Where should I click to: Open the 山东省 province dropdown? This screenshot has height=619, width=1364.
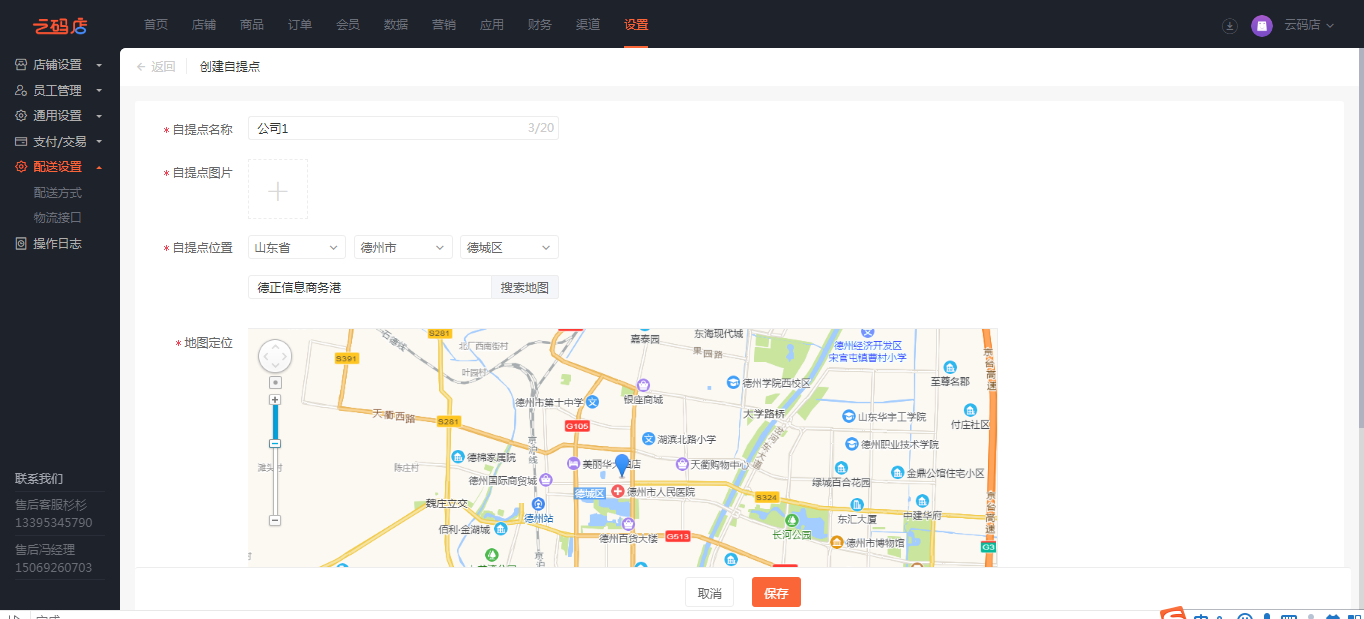coord(296,248)
